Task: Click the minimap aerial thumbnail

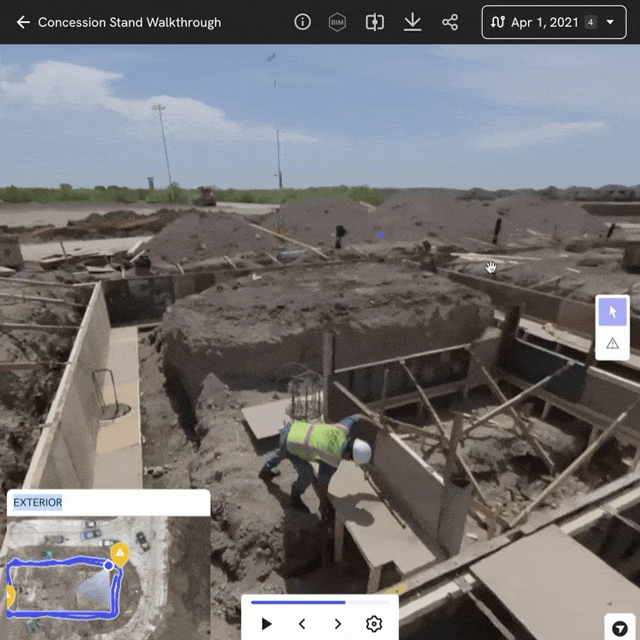Action: click(x=108, y=578)
